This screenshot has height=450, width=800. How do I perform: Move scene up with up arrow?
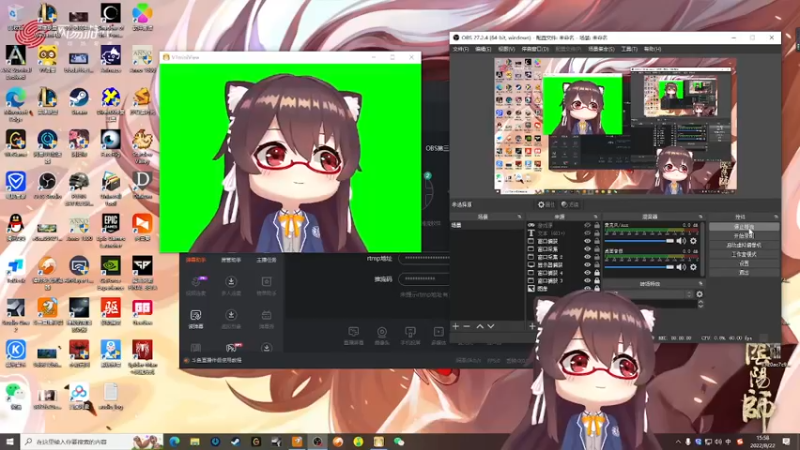coord(480,326)
